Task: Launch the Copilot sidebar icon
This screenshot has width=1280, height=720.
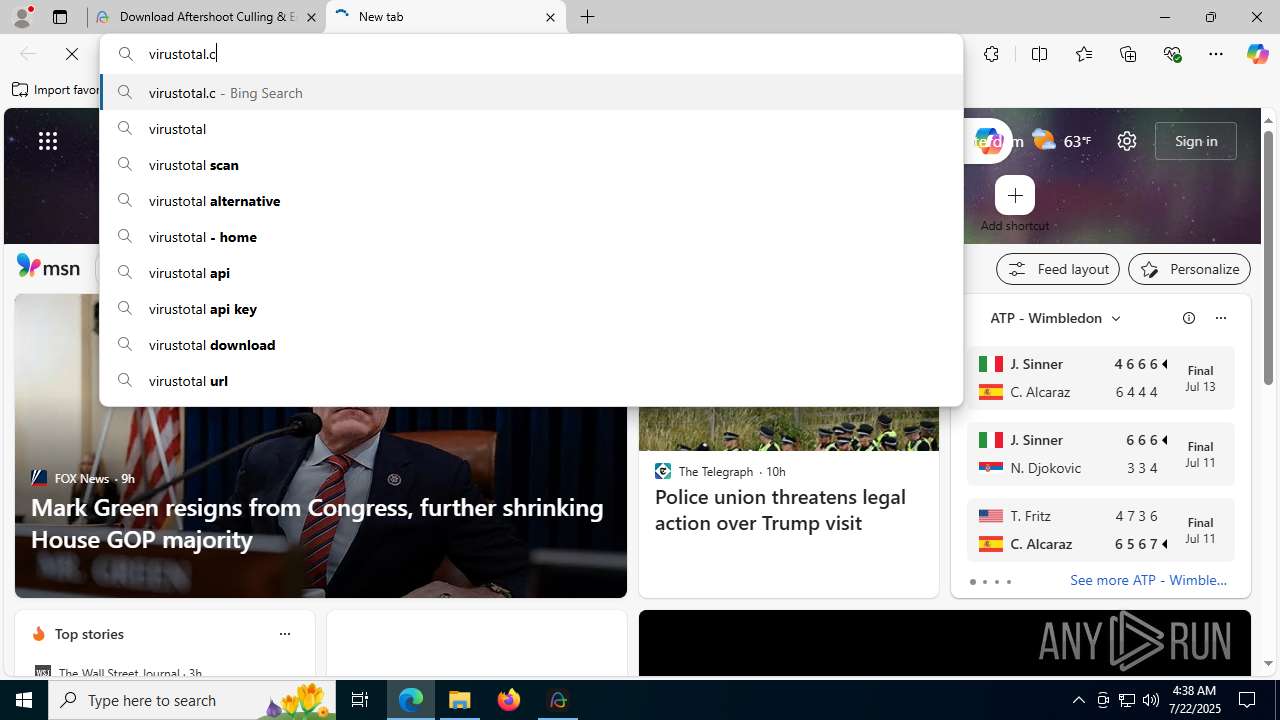Action: tap(1257, 54)
